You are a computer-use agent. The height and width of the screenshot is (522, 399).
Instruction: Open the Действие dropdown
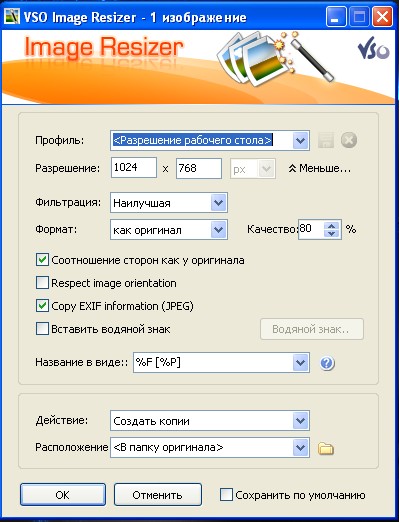click(300, 421)
